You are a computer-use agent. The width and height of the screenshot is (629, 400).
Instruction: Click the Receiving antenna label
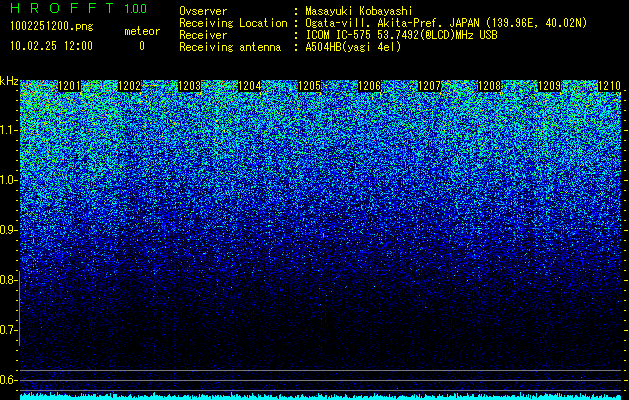[230, 47]
